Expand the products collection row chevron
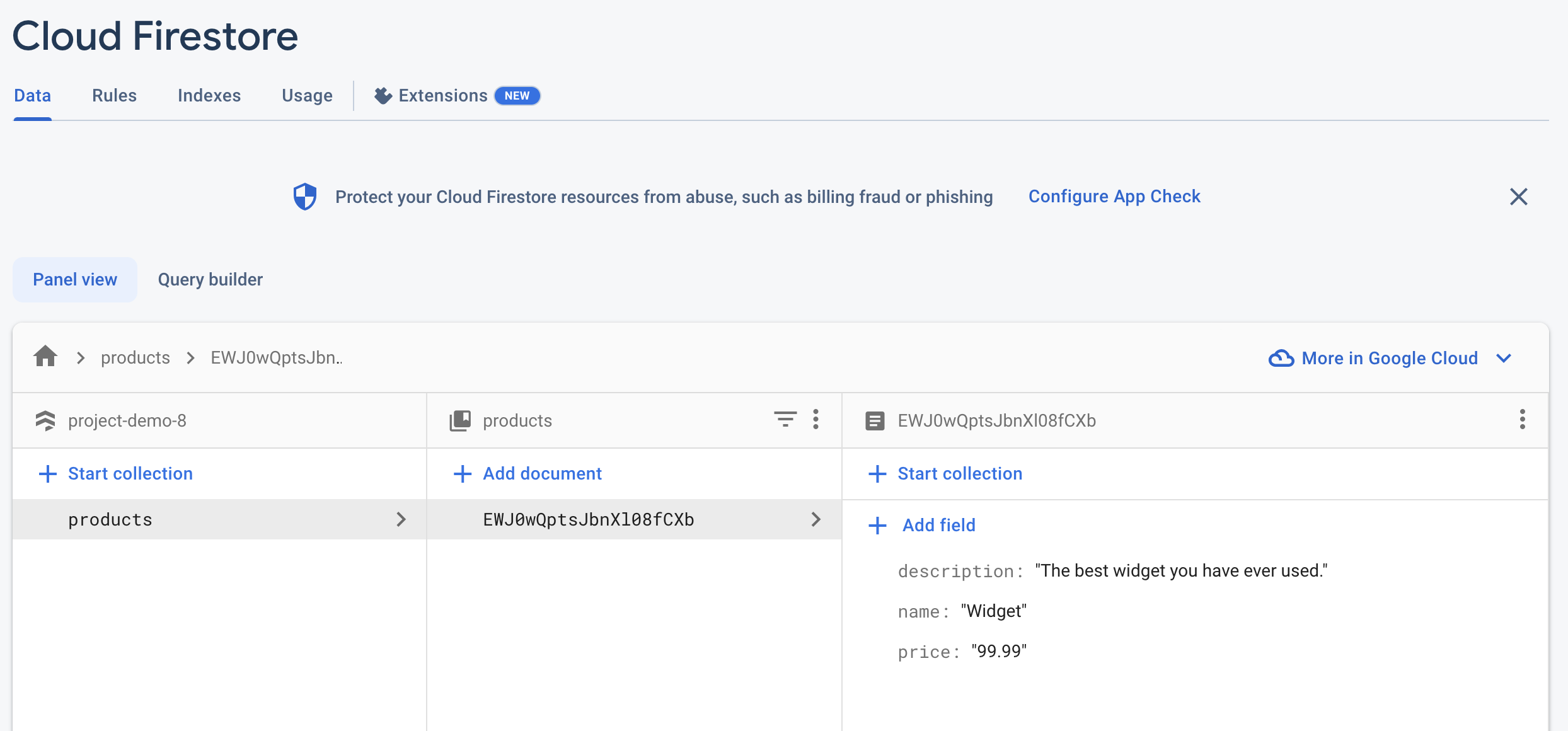This screenshot has width=1568, height=731. pyautogui.click(x=401, y=519)
